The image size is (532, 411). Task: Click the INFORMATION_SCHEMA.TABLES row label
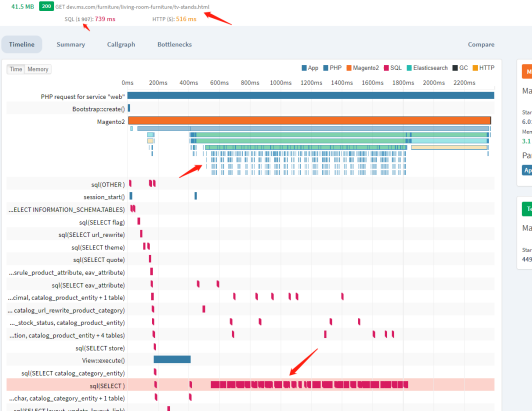tap(67, 210)
